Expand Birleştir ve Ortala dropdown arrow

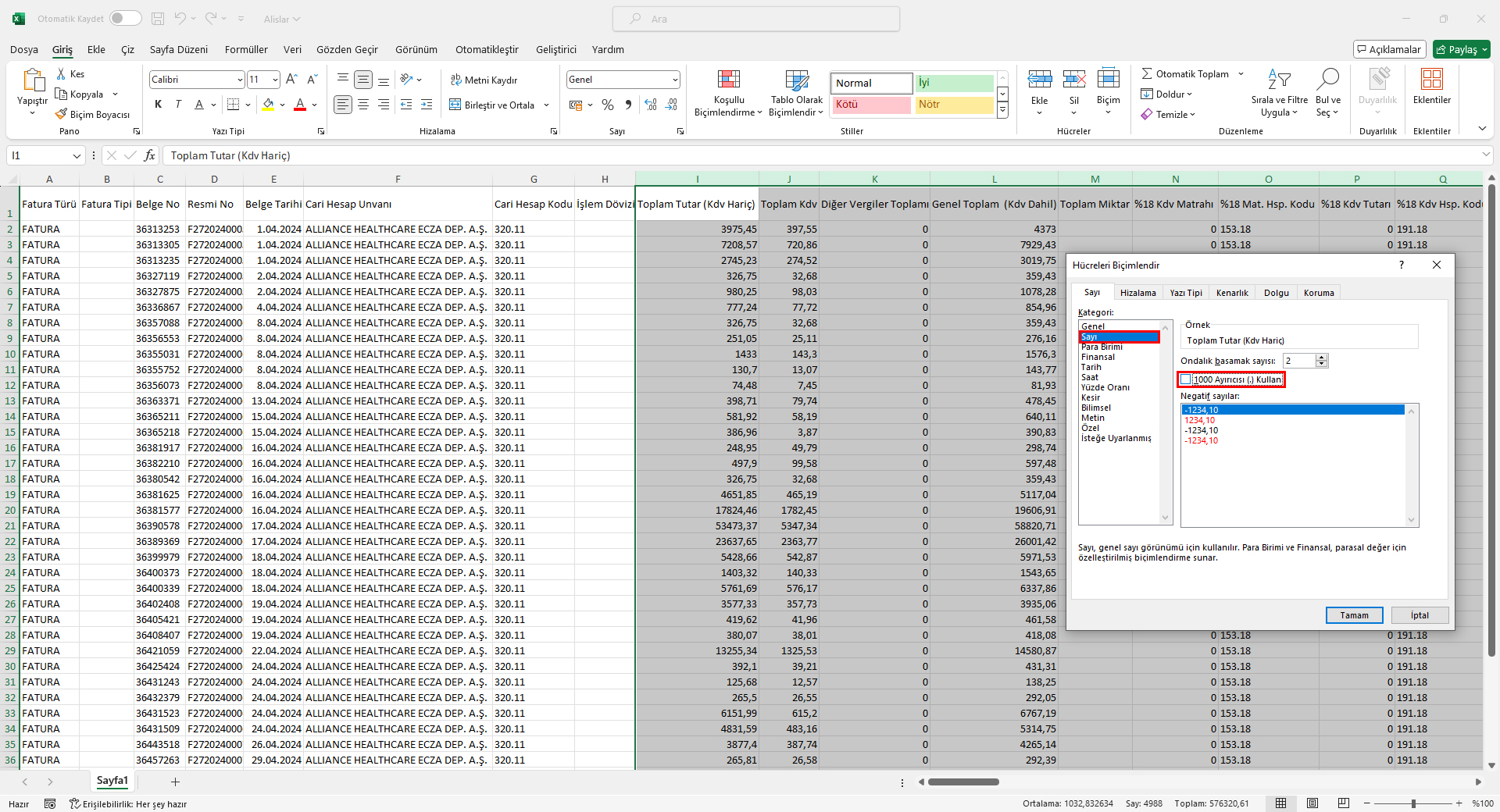547,105
